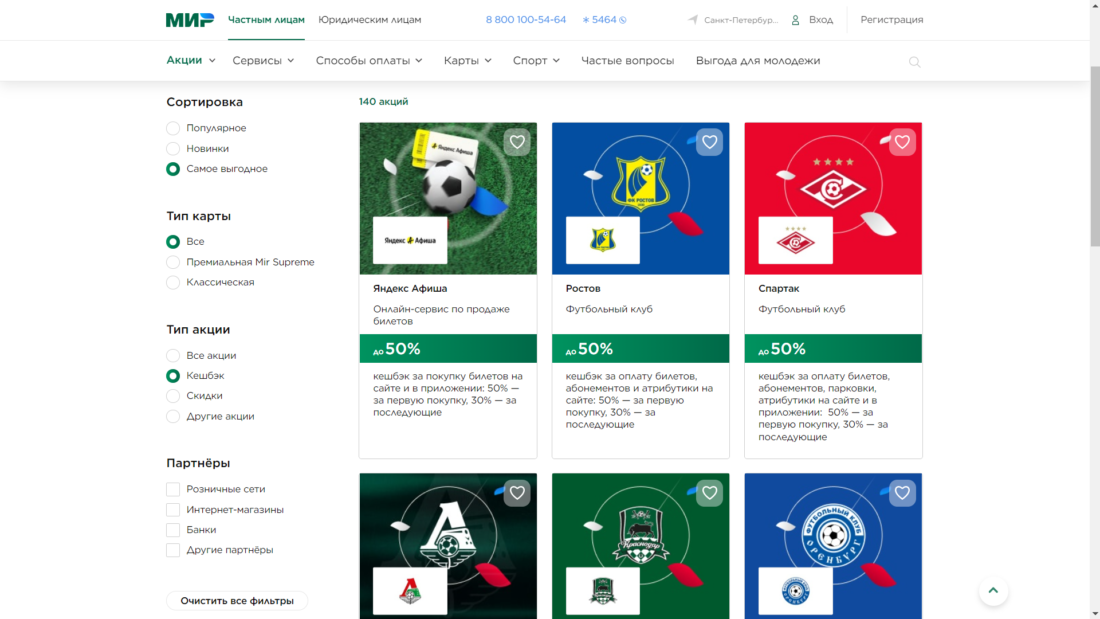This screenshot has width=1100, height=619.
Task: Click Очистить все фильтры button
Action: point(237,601)
